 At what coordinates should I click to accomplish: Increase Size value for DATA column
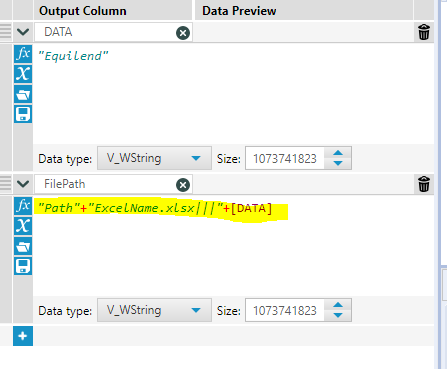click(338, 153)
